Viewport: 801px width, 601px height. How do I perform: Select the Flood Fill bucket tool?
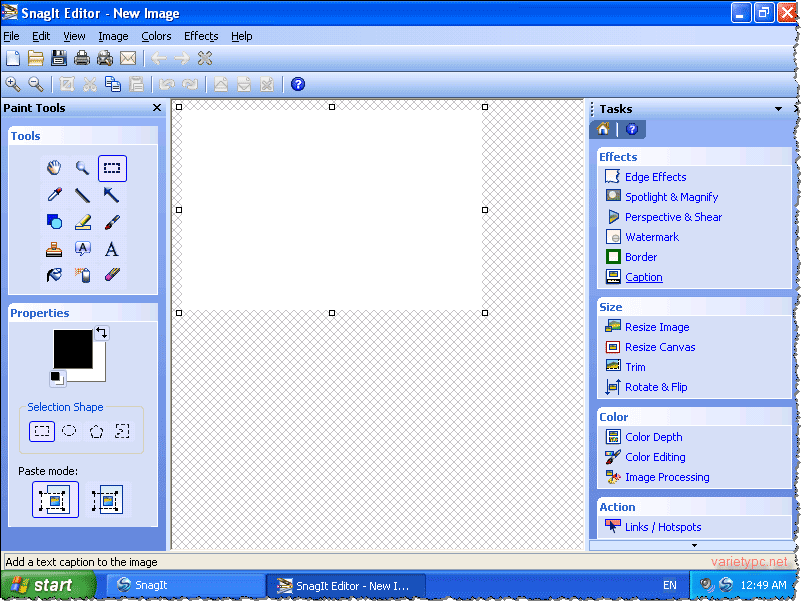pos(54,275)
